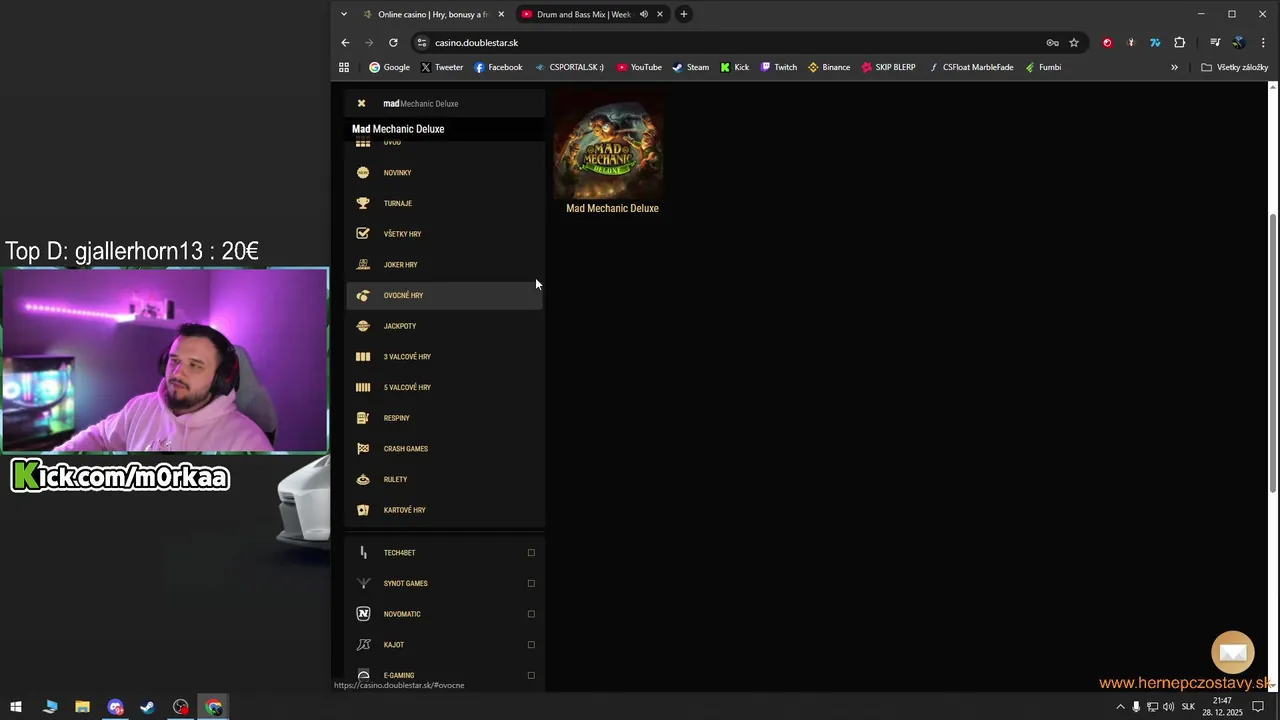Click the Novomatic provider logo
Viewport: 1280px width, 720px height.
coord(363,614)
